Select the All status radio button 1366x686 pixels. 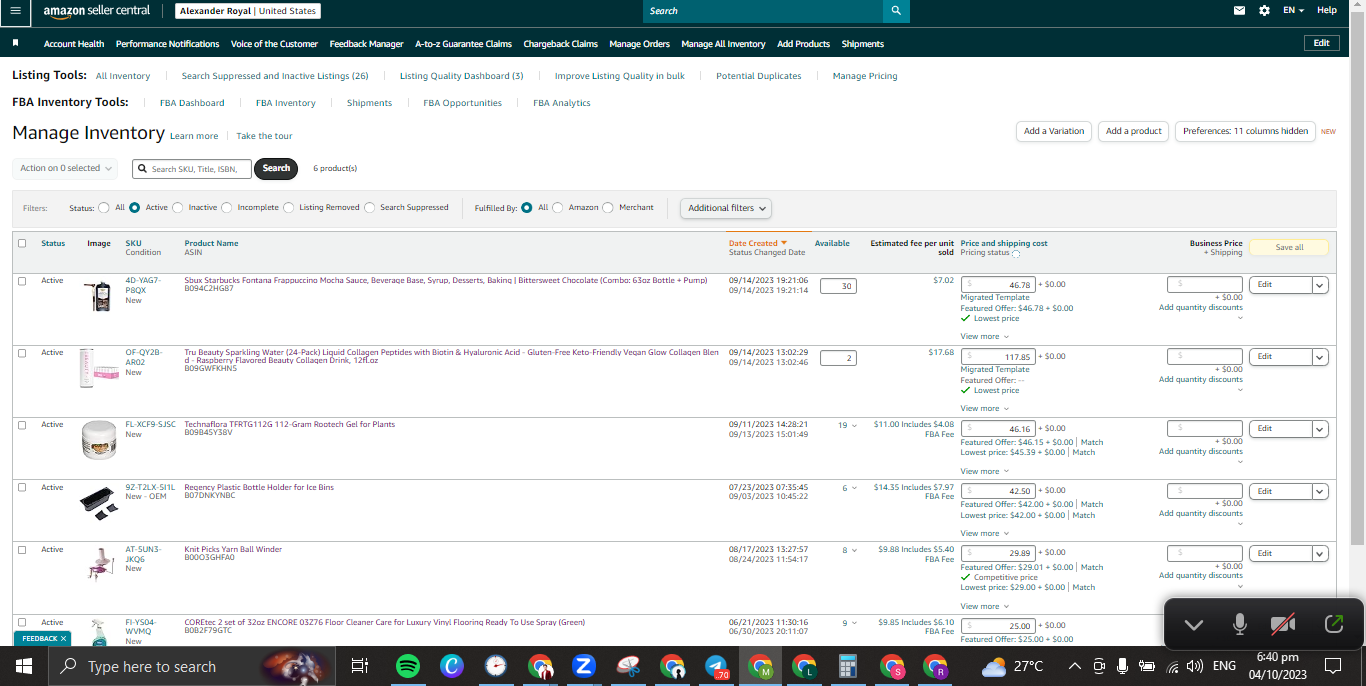(104, 208)
